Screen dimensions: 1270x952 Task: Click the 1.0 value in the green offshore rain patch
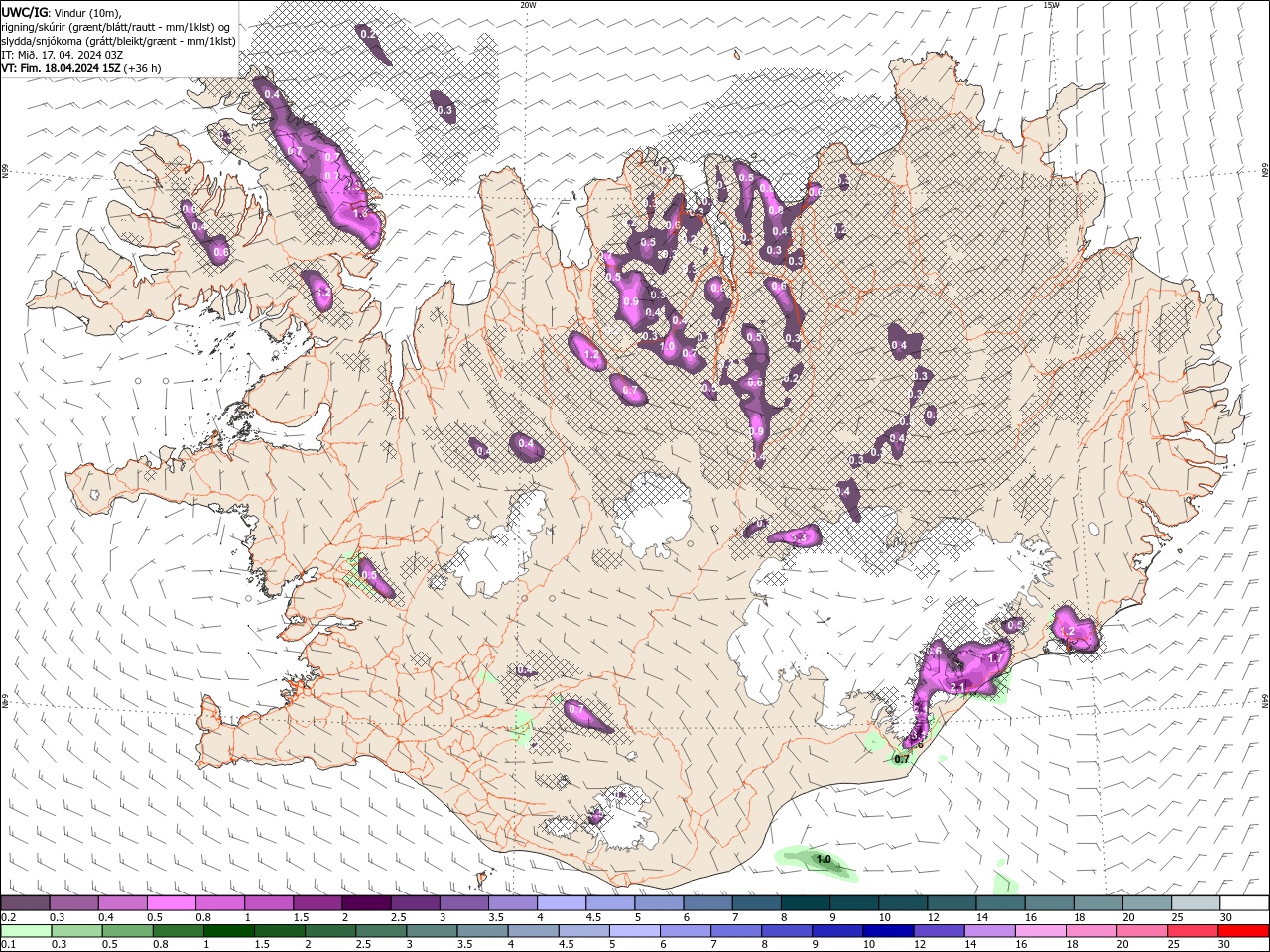point(824,859)
